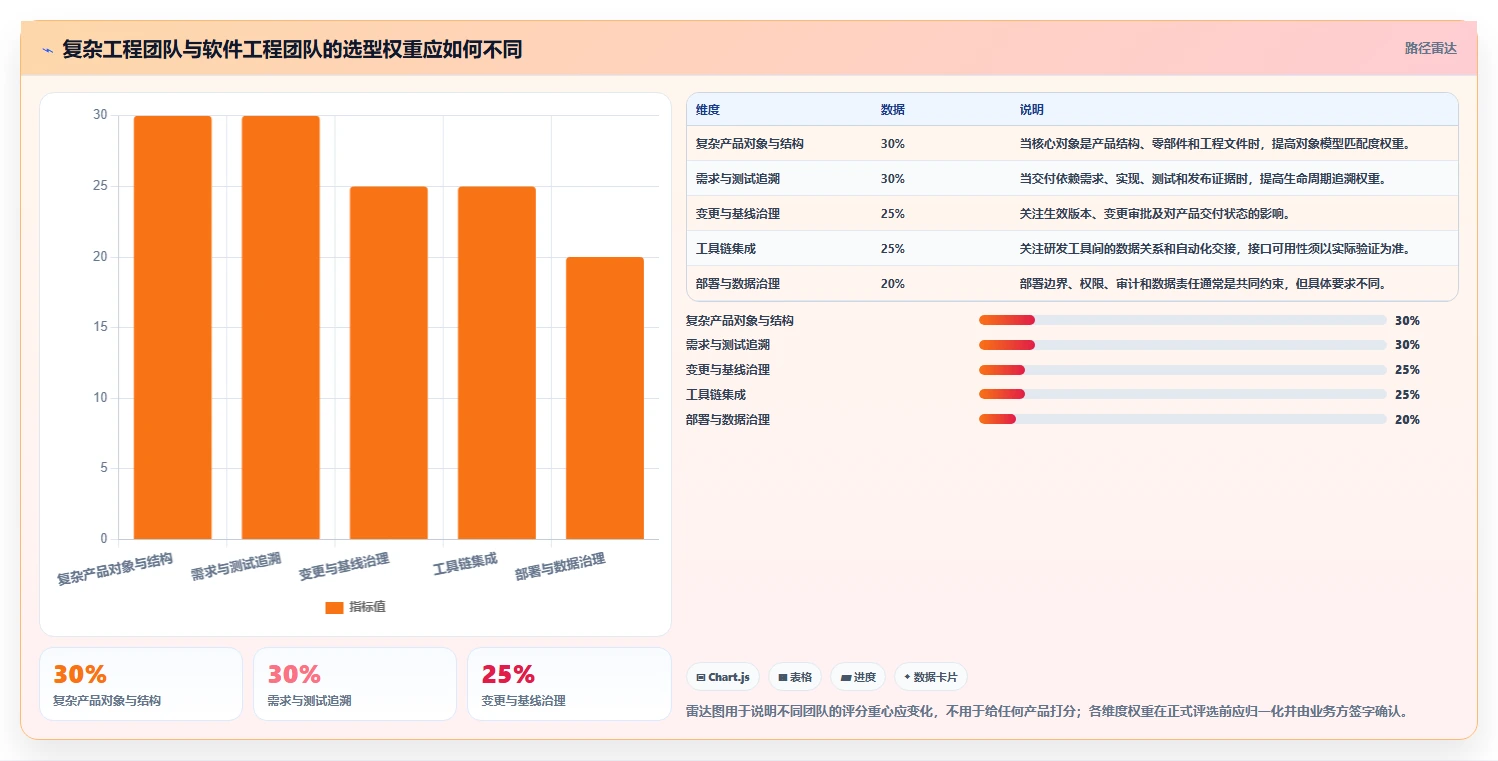The height and width of the screenshot is (761, 1498).
Task: Click the 部署与数据治理 chart bar
Action: pos(605,398)
